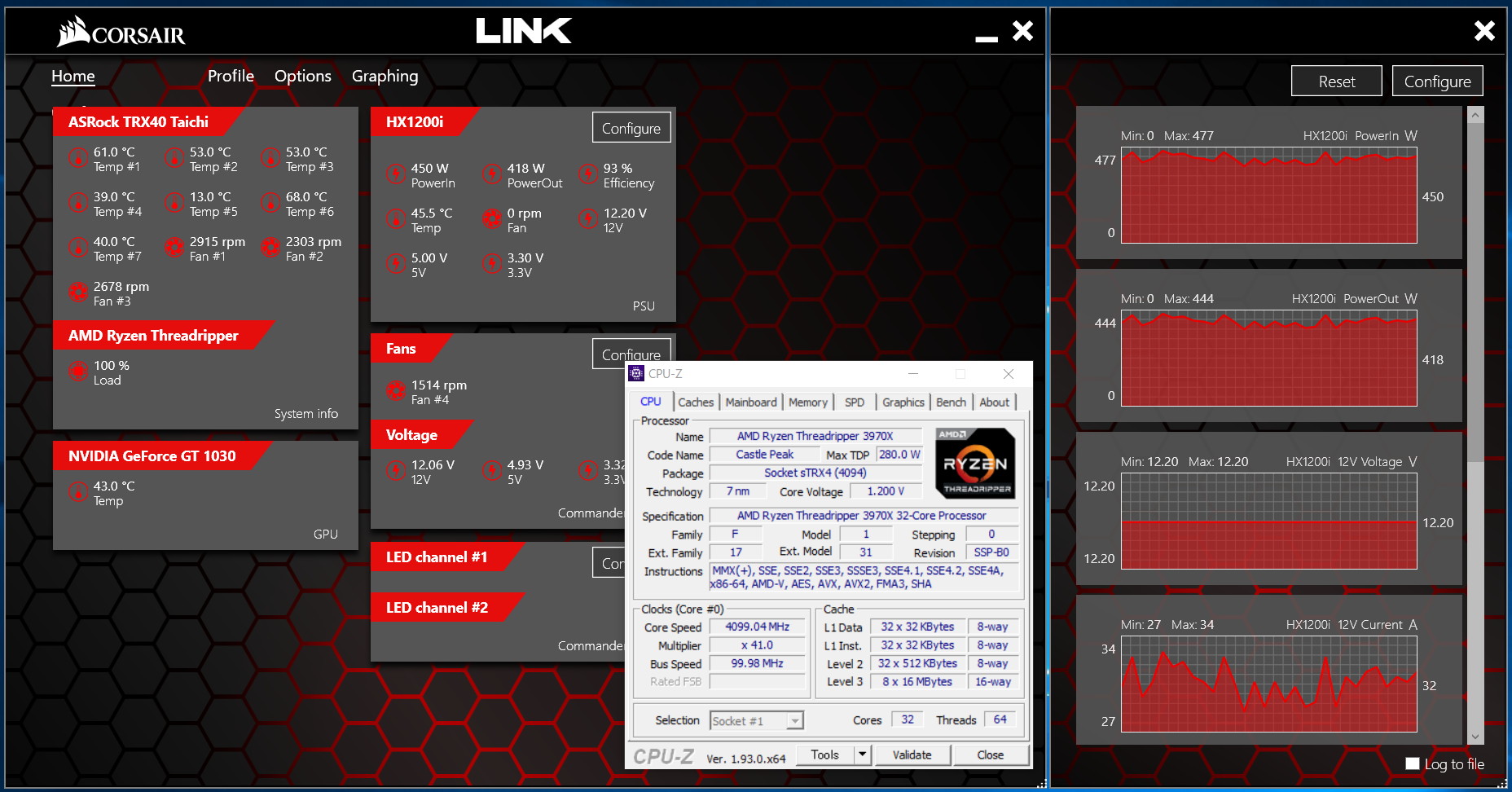
Task: Click the HX1200i 12V Current graph
Action: click(1269, 684)
